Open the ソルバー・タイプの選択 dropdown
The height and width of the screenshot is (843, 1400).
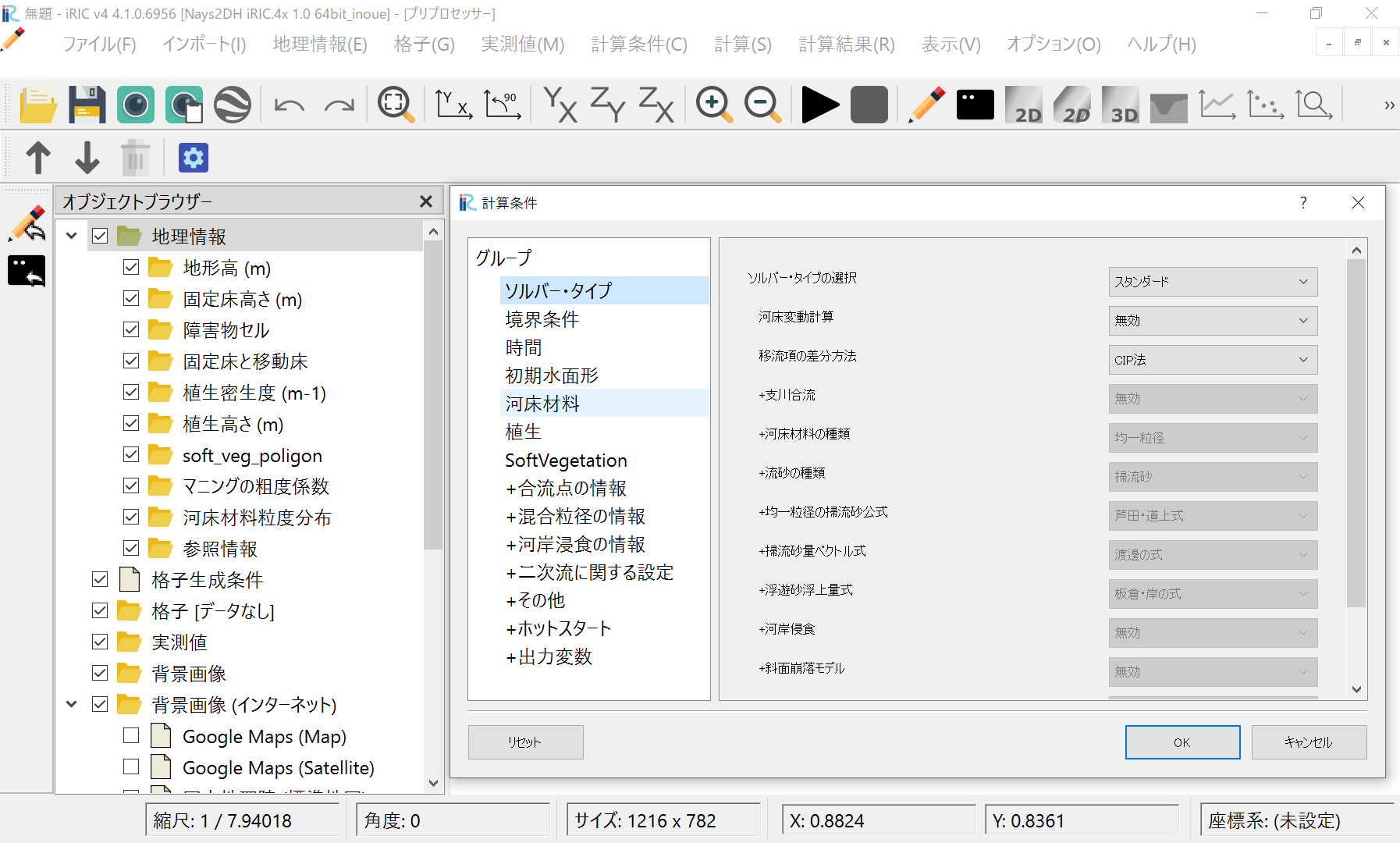pyautogui.click(x=1213, y=282)
